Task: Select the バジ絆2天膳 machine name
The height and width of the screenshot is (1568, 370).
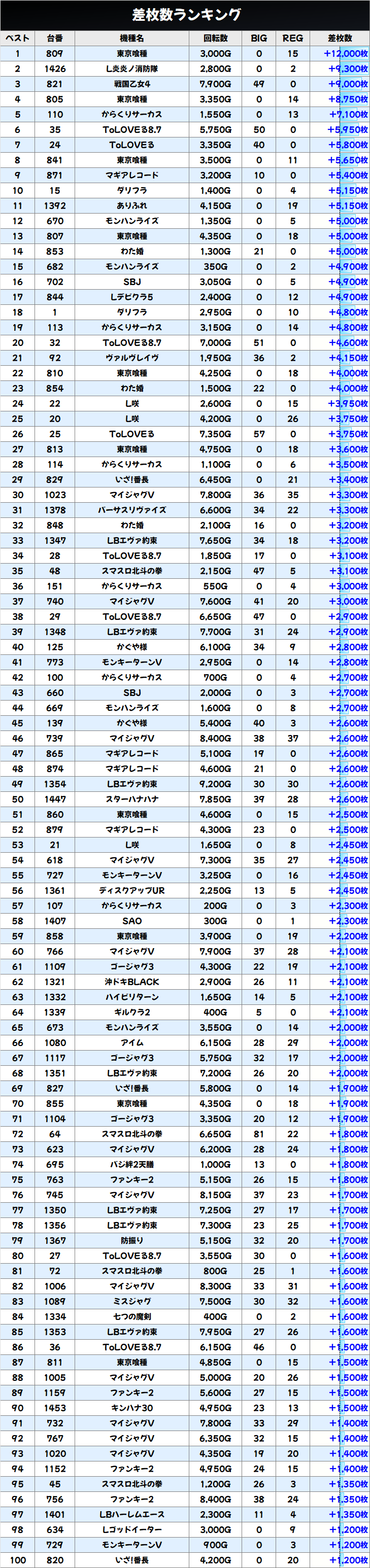Action: click(x=132, y=1164)
